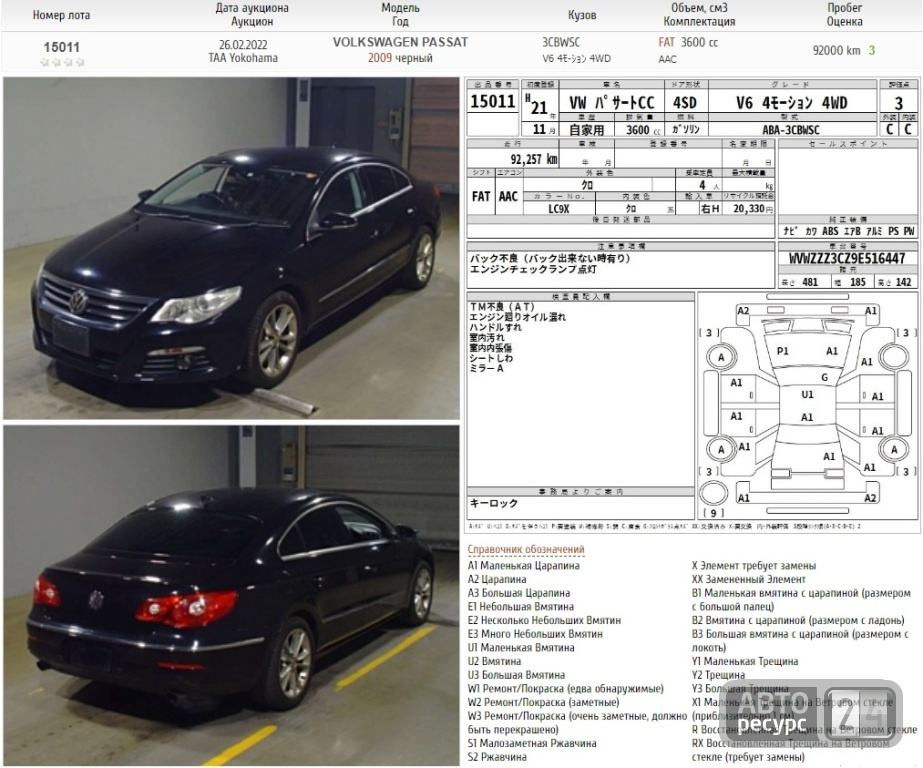Click the 2009 year value

(380, 58)
